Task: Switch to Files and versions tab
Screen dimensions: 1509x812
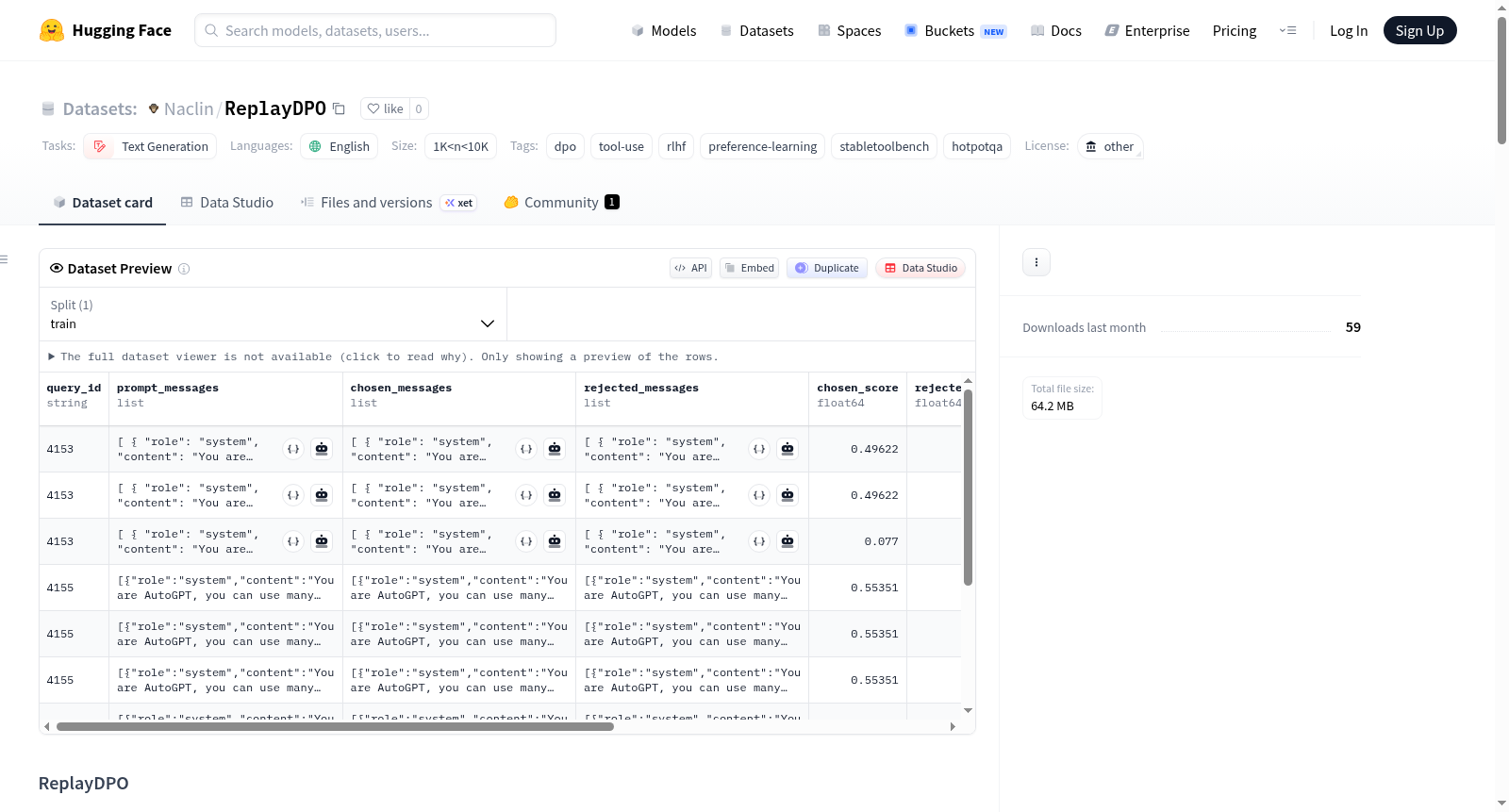Action: [x=389, y=203]
